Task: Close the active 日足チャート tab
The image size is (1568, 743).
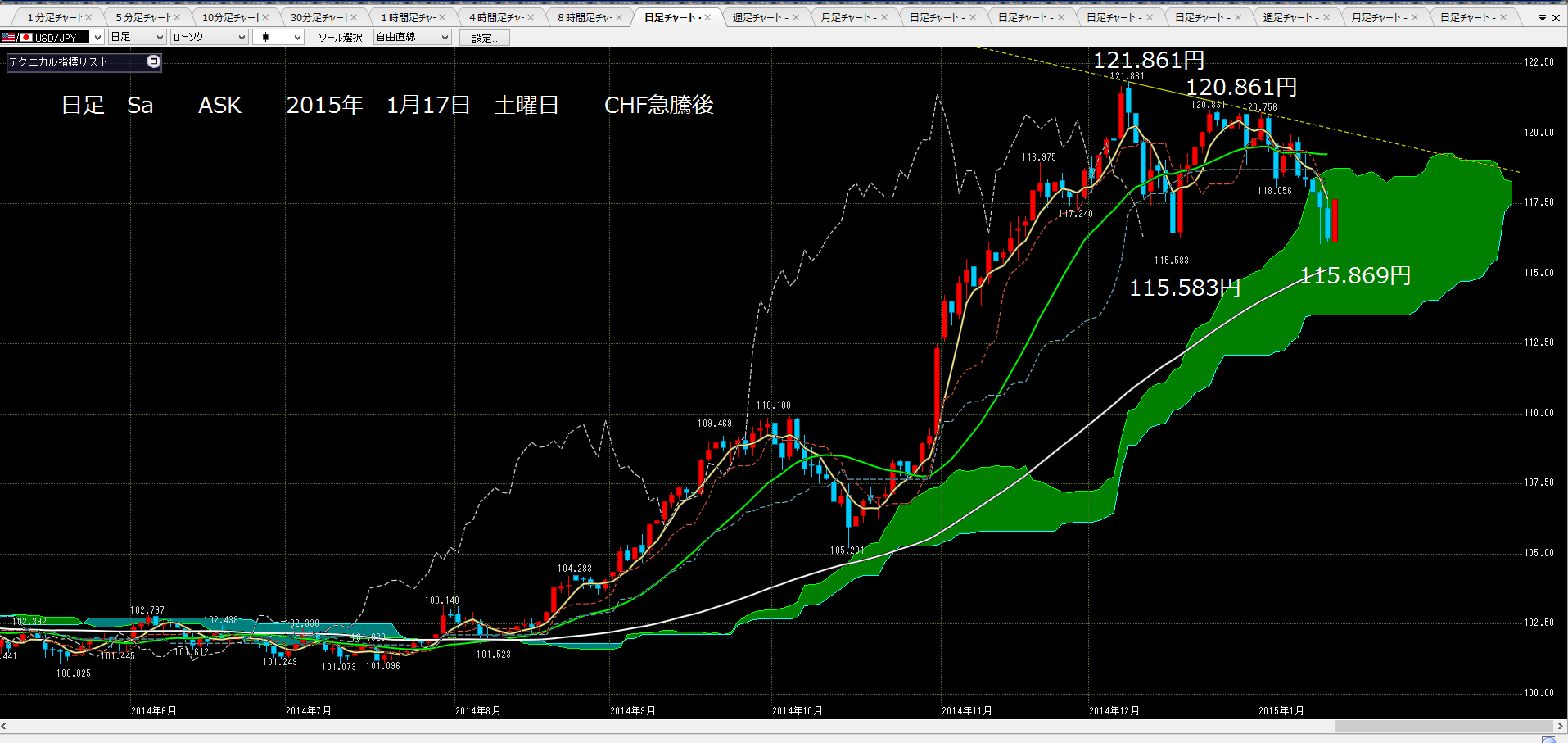Action: 707,17
